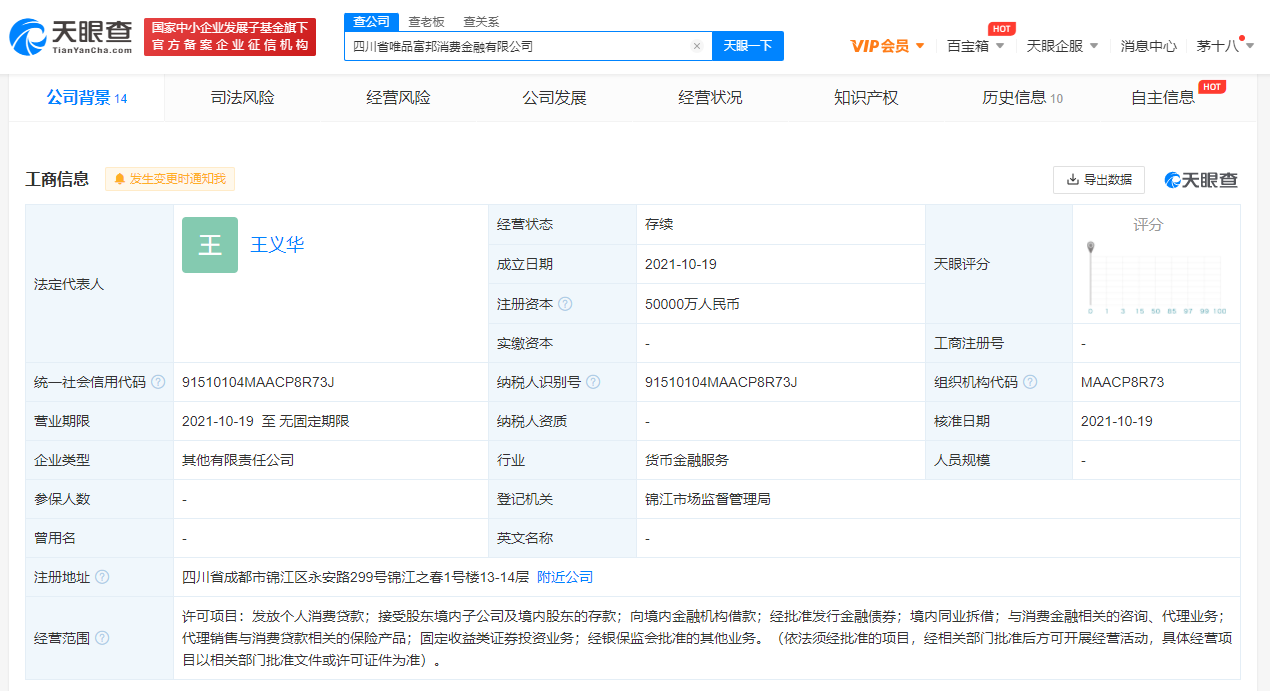Click help icon beside 纳税人识别号
The height and width of the screenshot is (691, 1270).
coord(593,382)
